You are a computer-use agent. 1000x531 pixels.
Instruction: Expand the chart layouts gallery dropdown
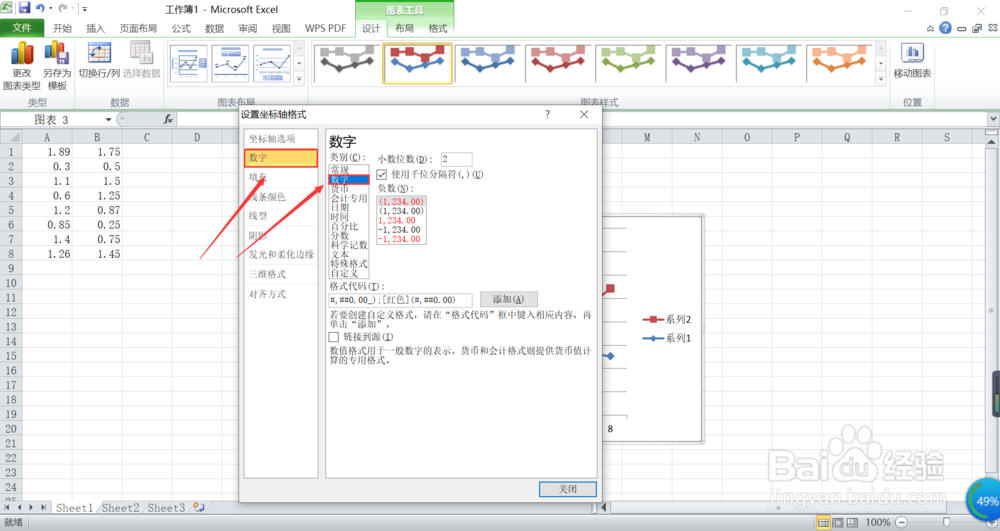point(299,79)
